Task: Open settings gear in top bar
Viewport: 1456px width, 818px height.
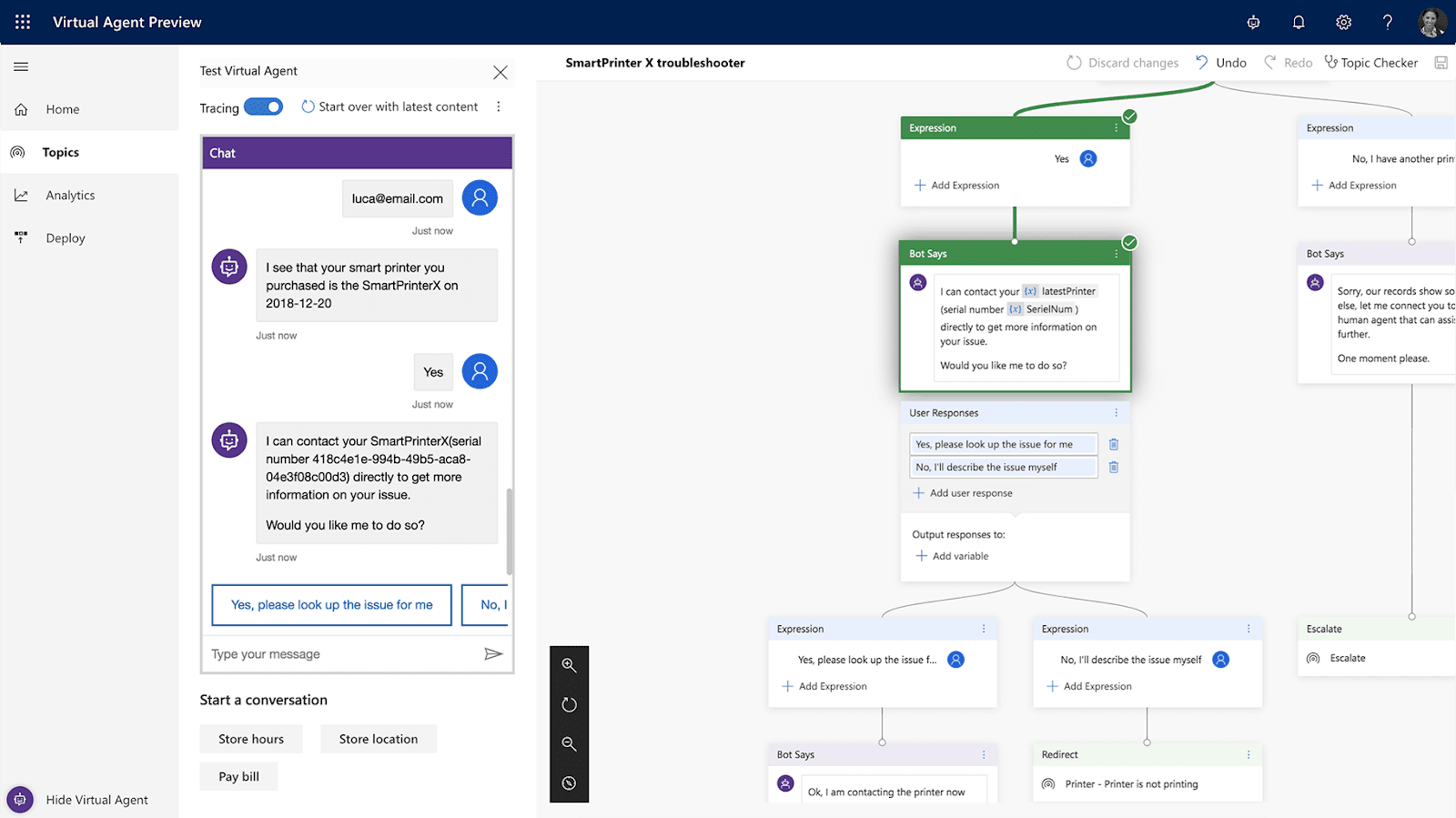Action: click(x=1343, y=22)
